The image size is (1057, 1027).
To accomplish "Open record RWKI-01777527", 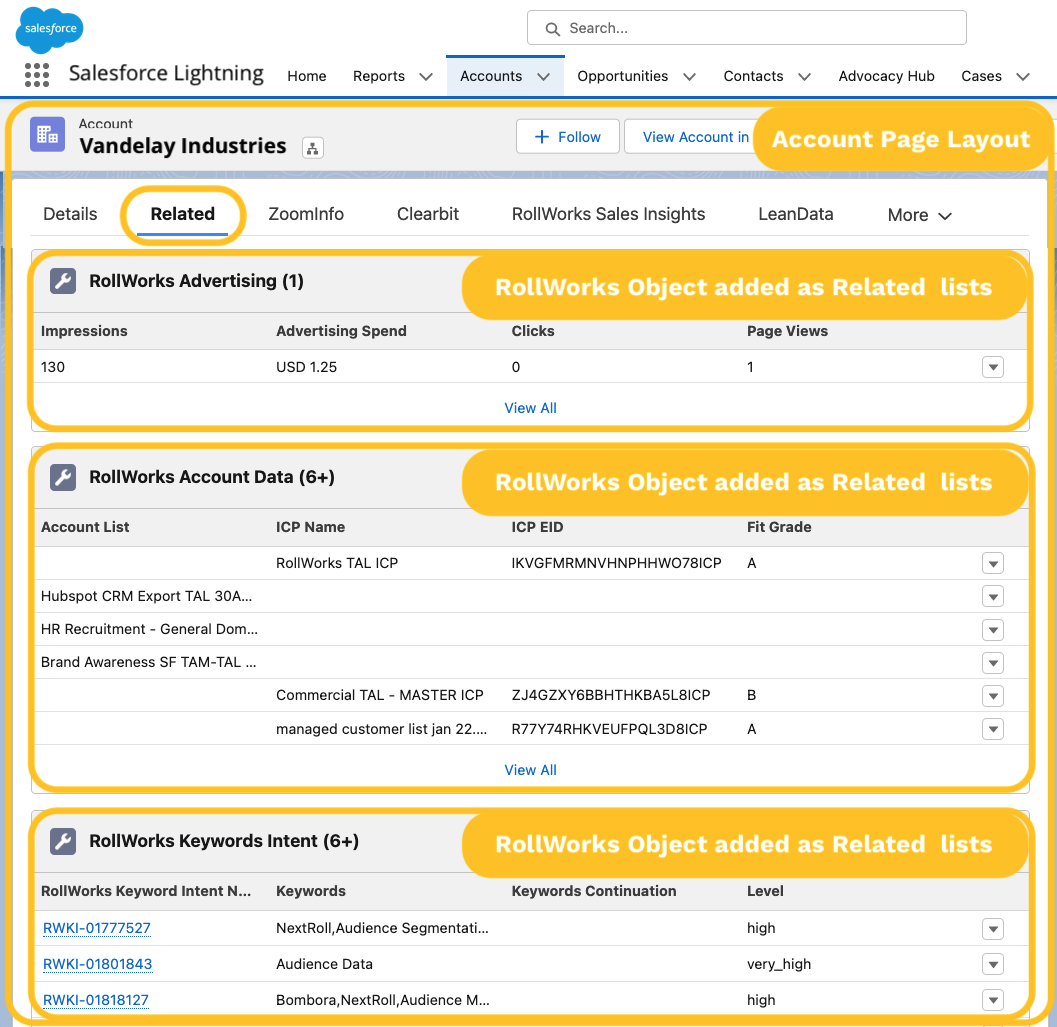I will 96,928.
